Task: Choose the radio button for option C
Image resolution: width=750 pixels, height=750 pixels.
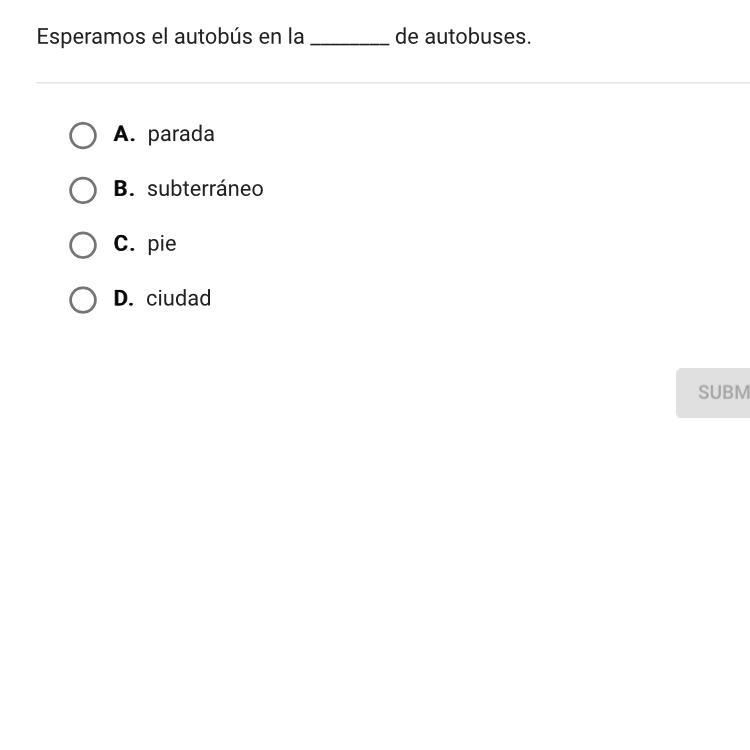Action: (83, 245)
